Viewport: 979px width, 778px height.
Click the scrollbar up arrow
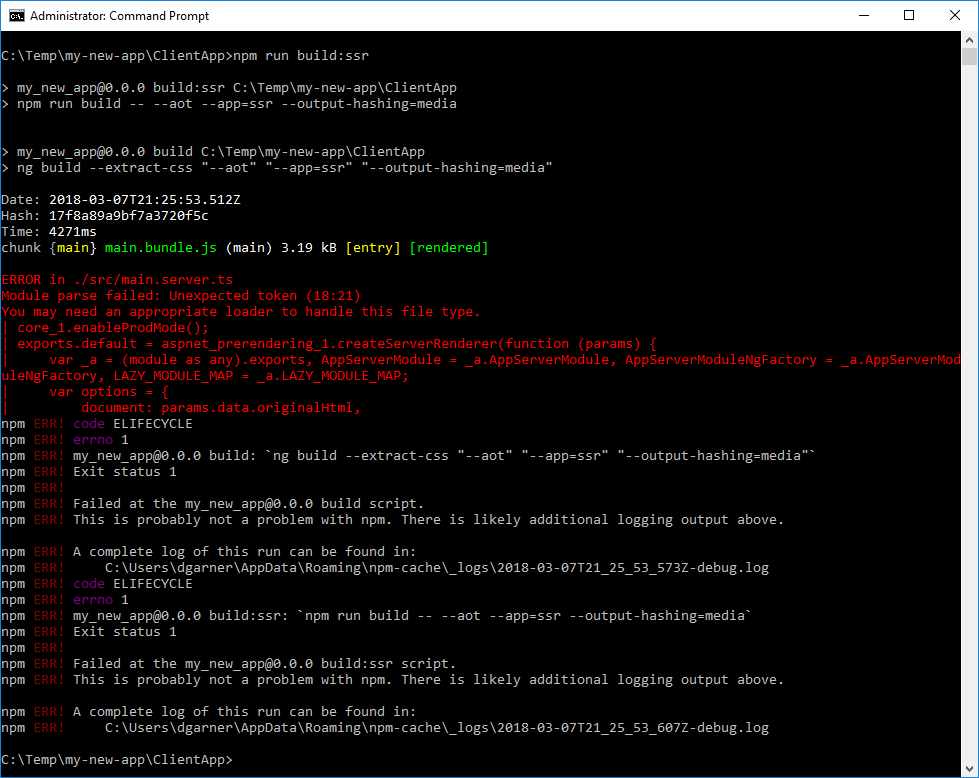[969, 40]
